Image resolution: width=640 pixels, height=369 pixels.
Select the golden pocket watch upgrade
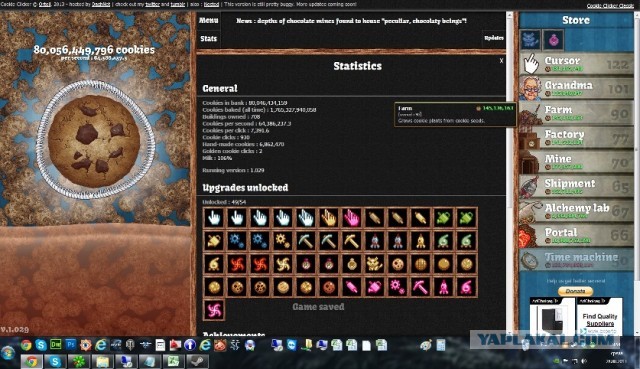351,265
